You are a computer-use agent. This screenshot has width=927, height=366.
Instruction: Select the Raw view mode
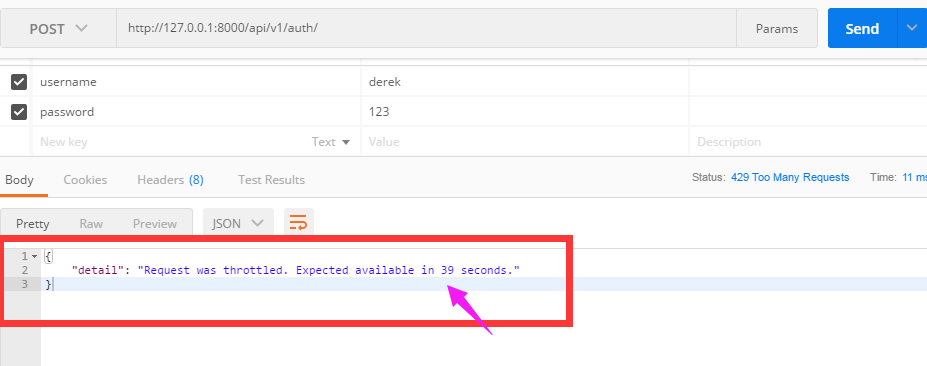[x=91, y=224]
